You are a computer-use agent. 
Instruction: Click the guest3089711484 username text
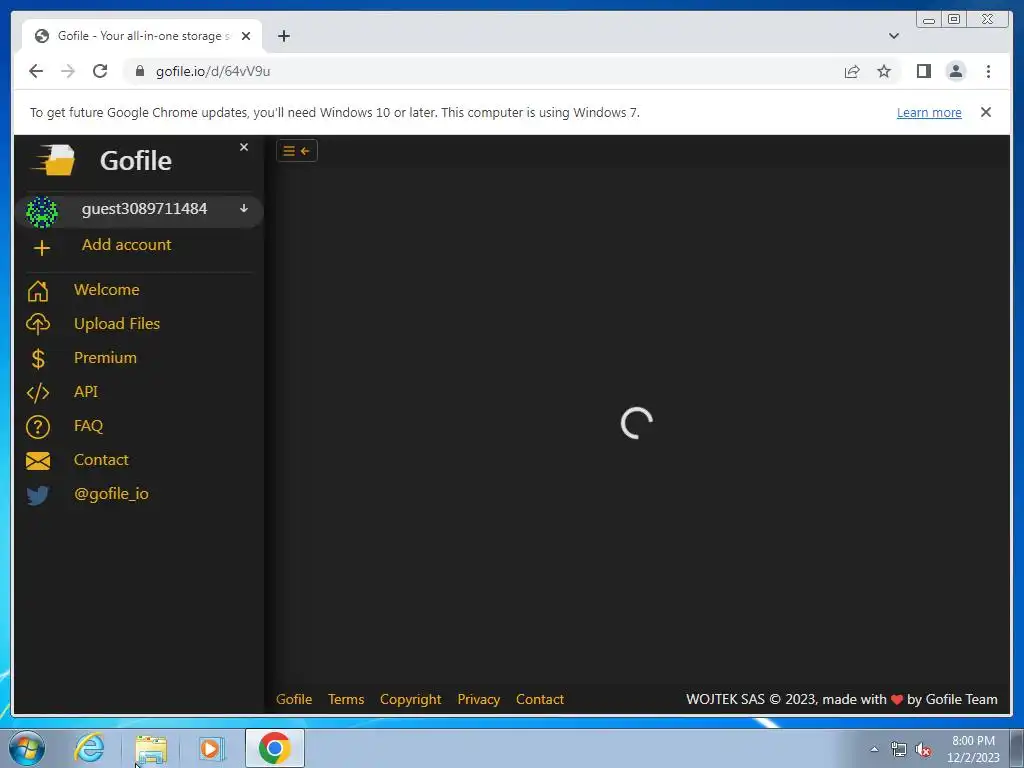[144, 208]
